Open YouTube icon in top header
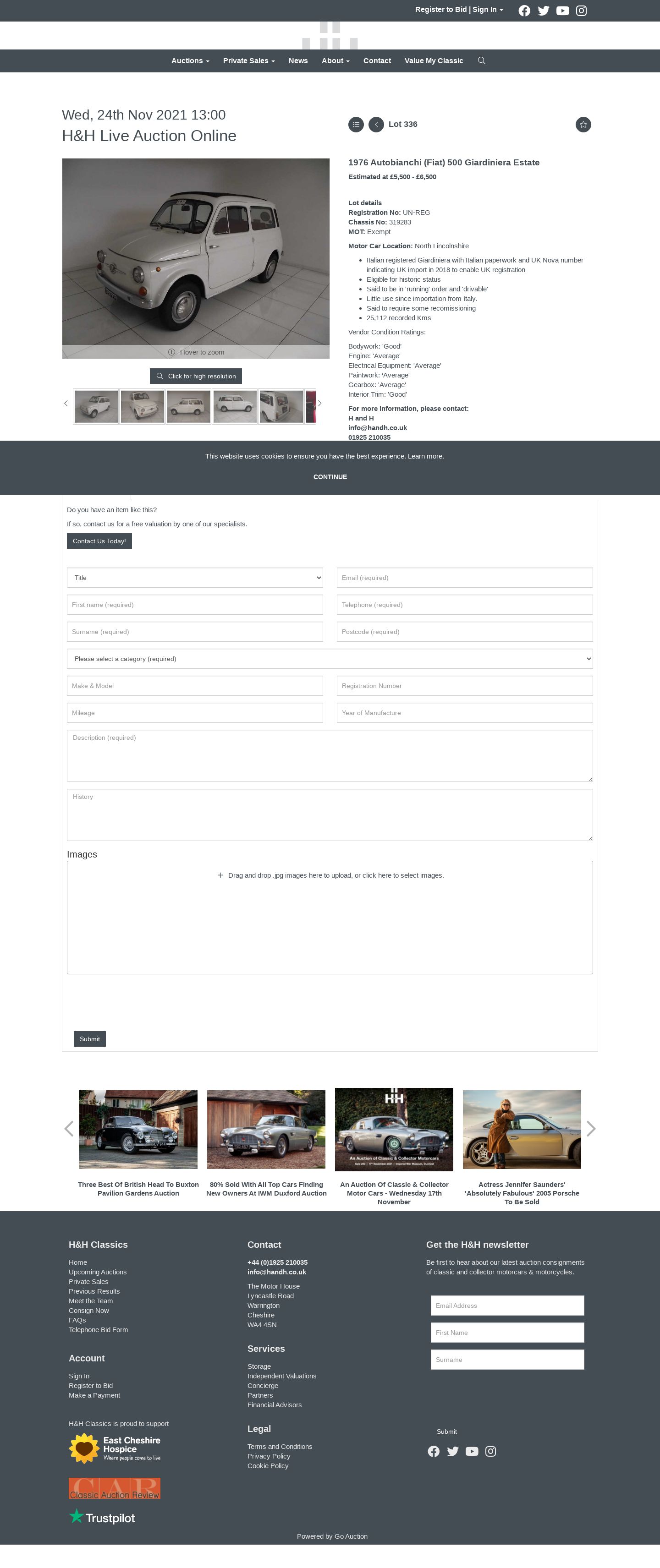 [562, 11]
